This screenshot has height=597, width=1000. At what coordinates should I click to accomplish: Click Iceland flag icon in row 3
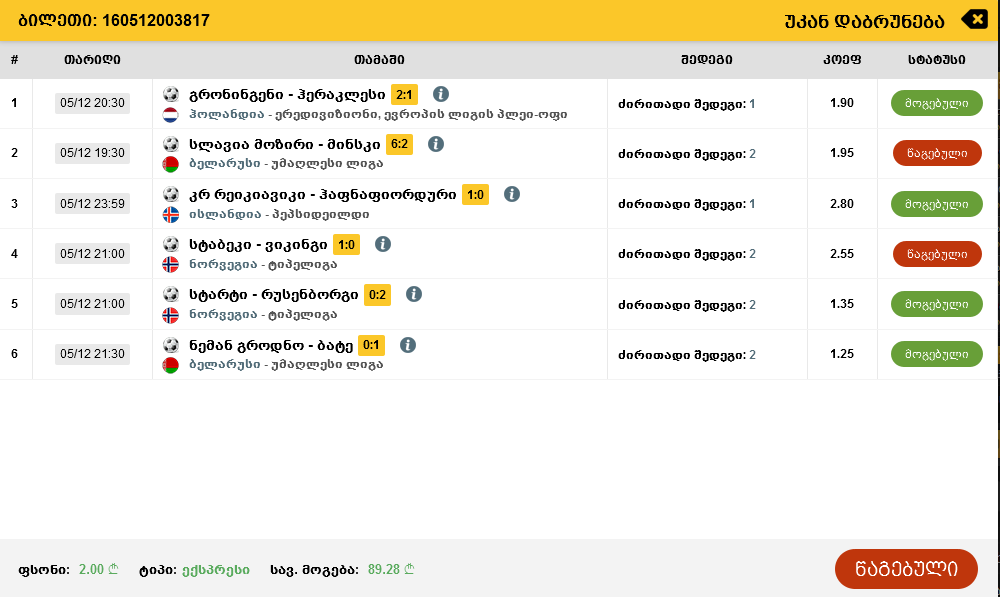coord(170,214)
